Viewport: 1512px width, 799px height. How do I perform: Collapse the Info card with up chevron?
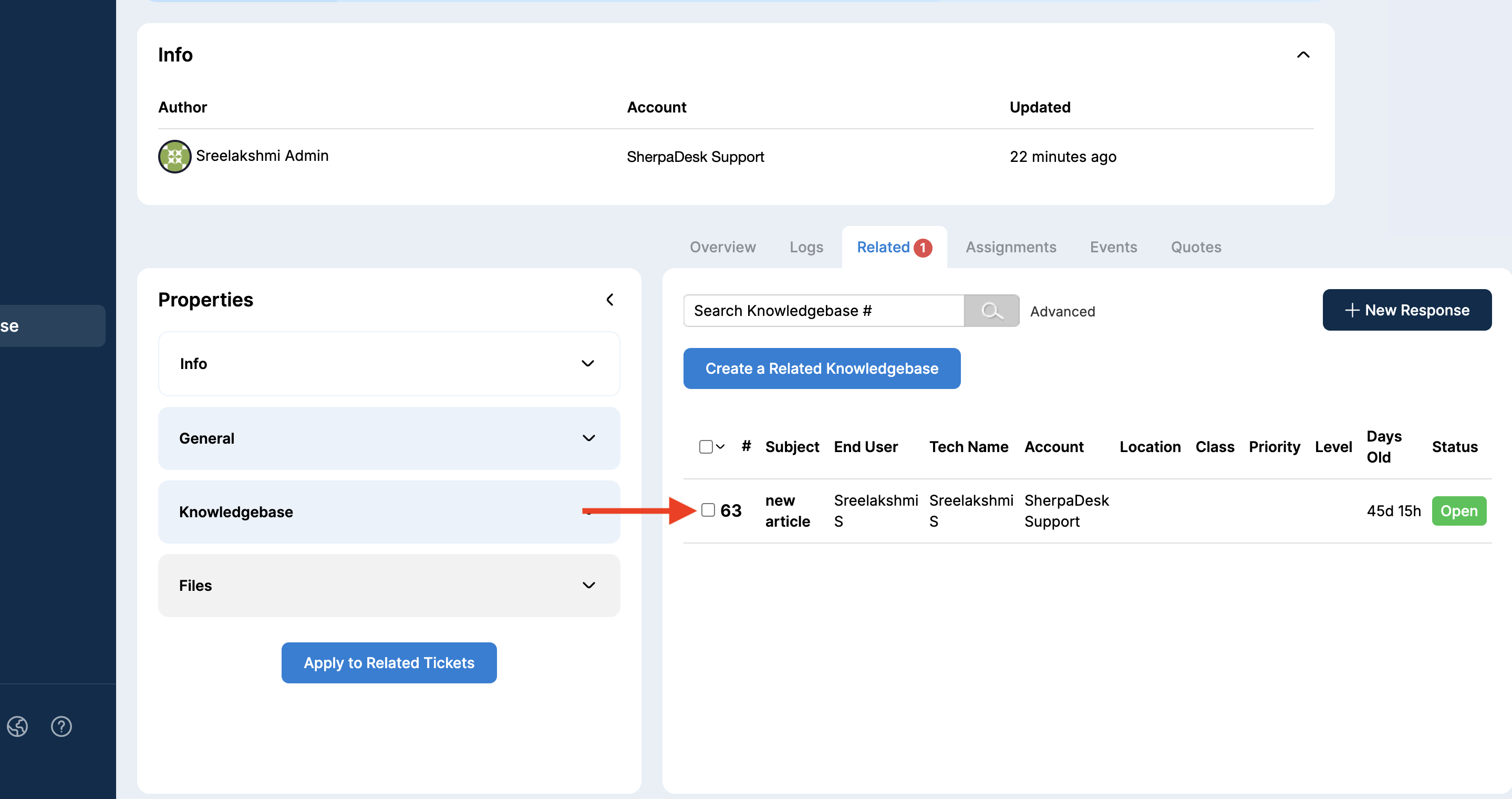[1302, 55]
